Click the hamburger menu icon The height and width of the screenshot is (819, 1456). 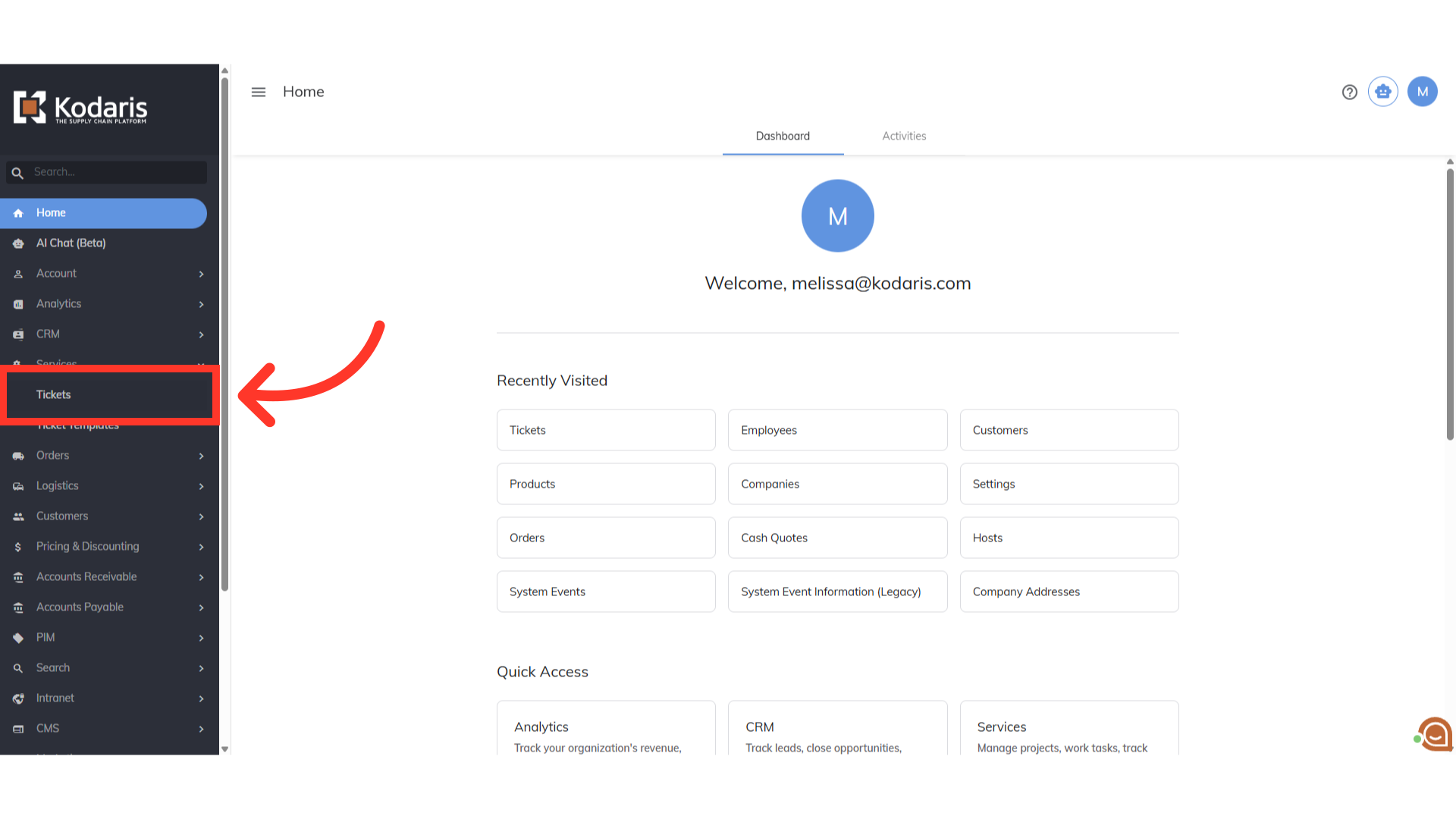[x=259, y=92]
